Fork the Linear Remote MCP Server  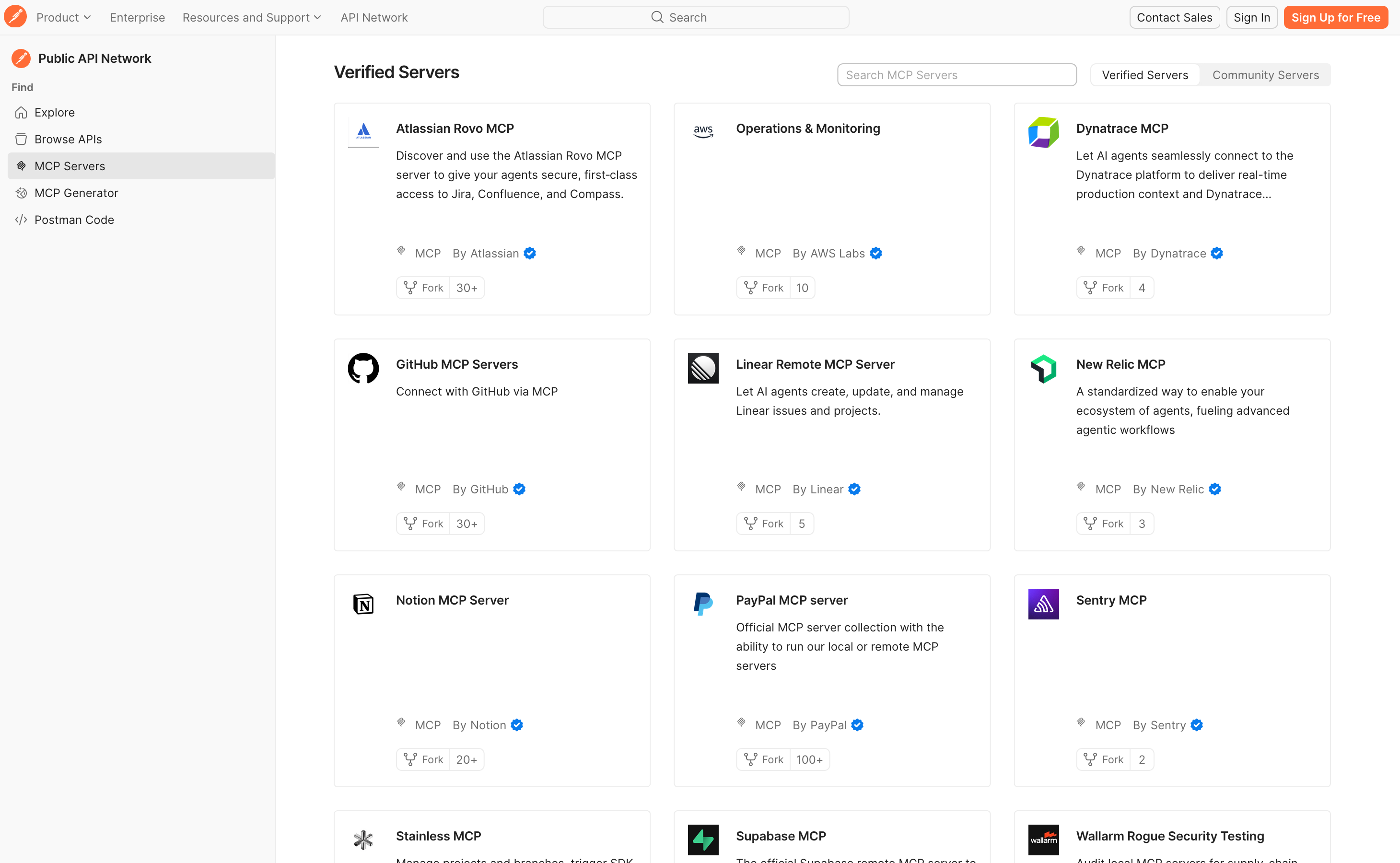pos(764,524)
